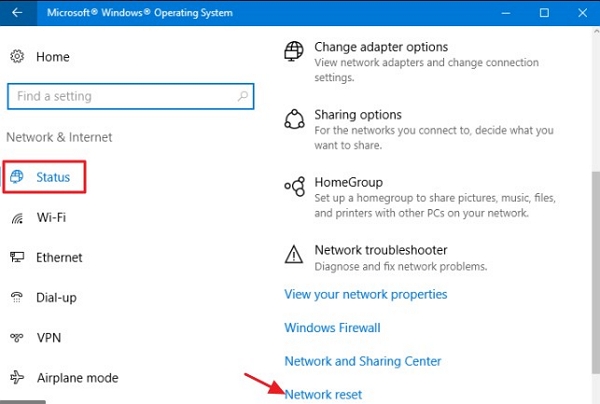Focus the Find a setting search box
600x404 pixels.
tap(130, 96)
